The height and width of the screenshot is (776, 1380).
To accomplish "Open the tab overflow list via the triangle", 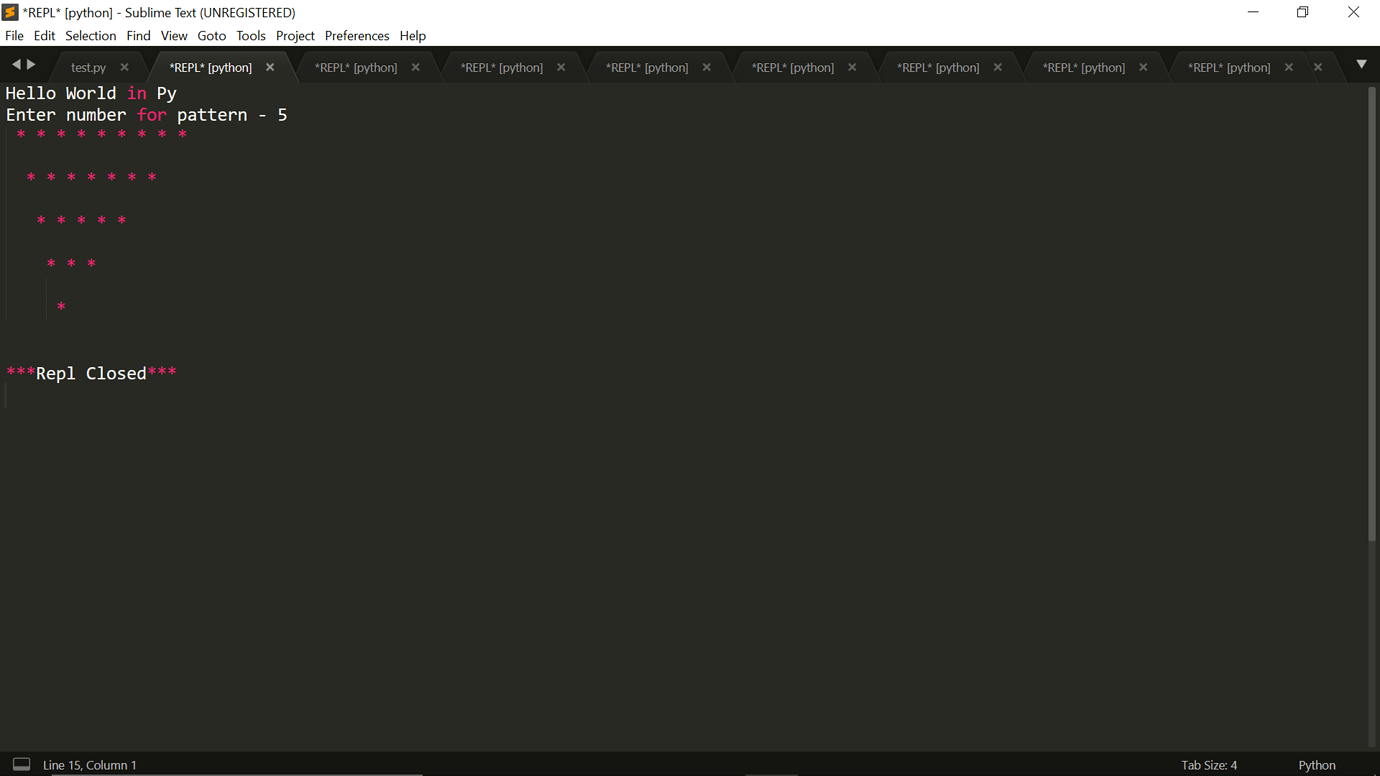I will point(1361,64).
